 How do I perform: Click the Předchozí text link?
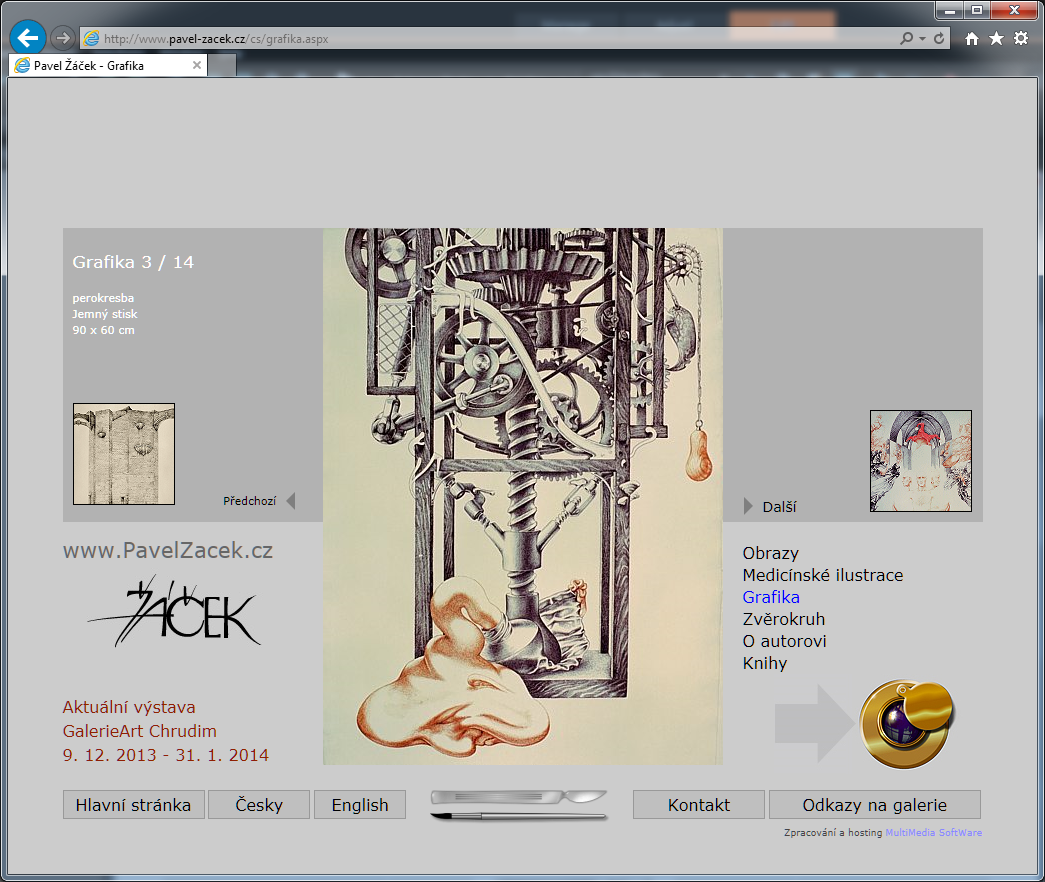pos(249,501)
